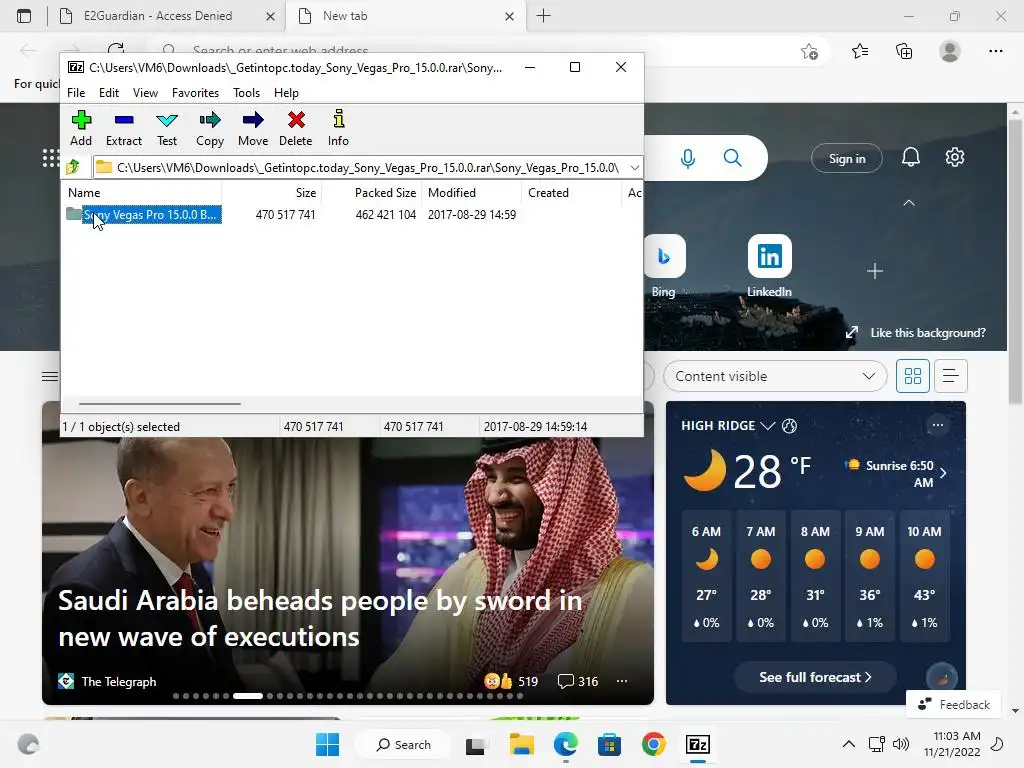Viewport: 1024px width, 768px height.
Task: Expand the 7-Zip address path dropdown
Action: coord(634,167)
